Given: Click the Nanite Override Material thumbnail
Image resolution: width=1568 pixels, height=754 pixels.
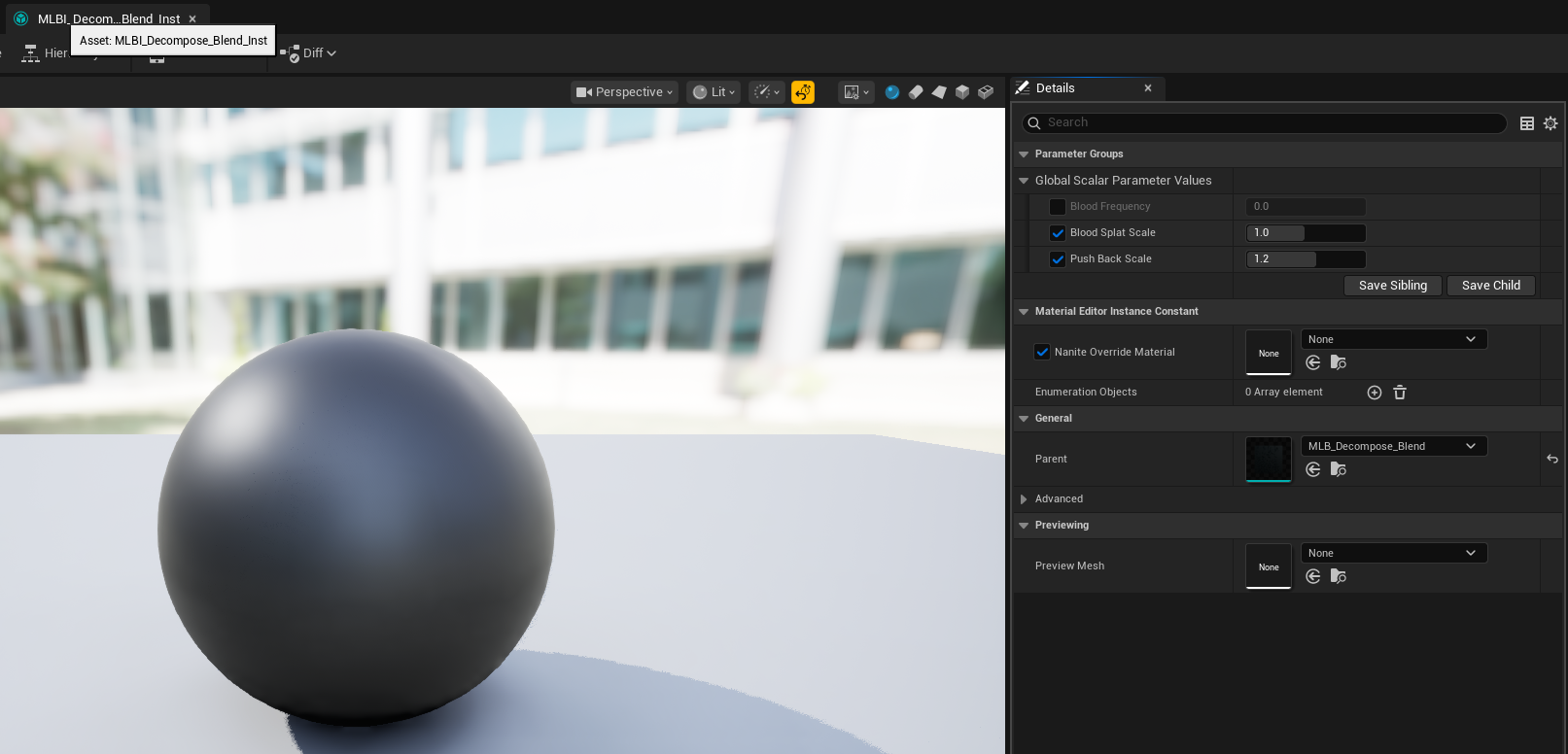Looking at the screenshot, I should click(1269, 353).
